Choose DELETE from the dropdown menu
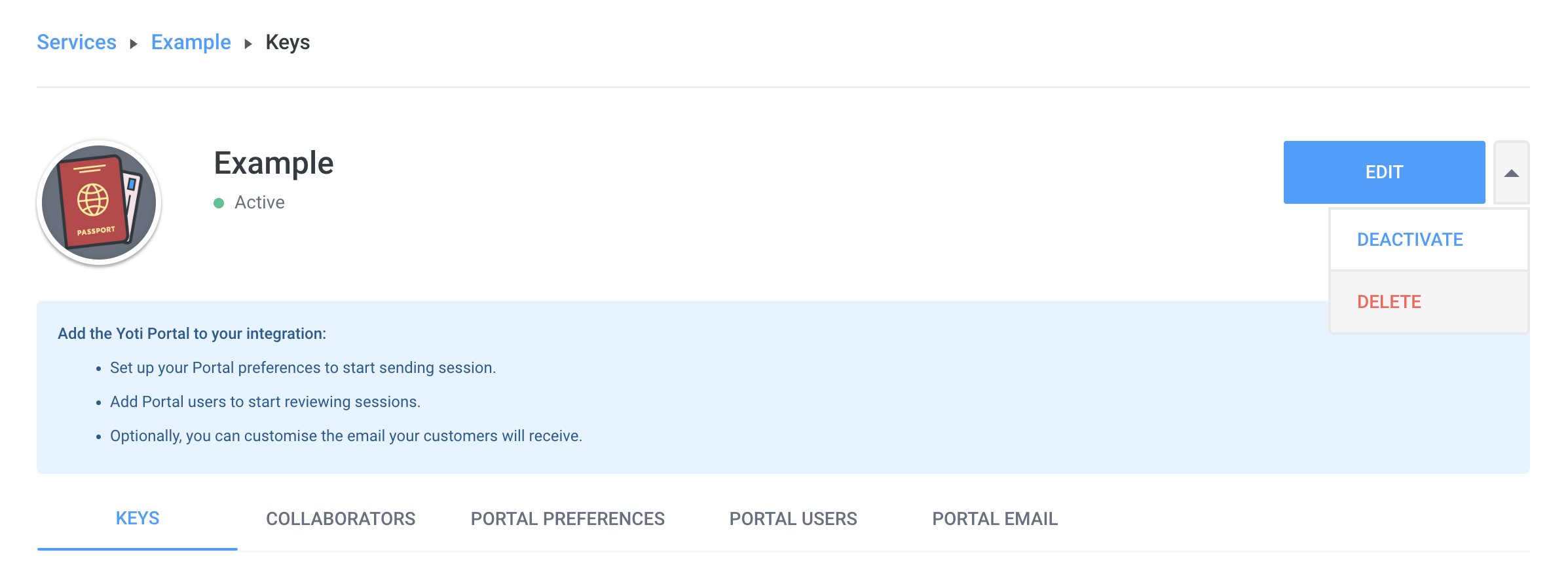Viewport: 1568px width, 565px height. tap(1389, 302)
